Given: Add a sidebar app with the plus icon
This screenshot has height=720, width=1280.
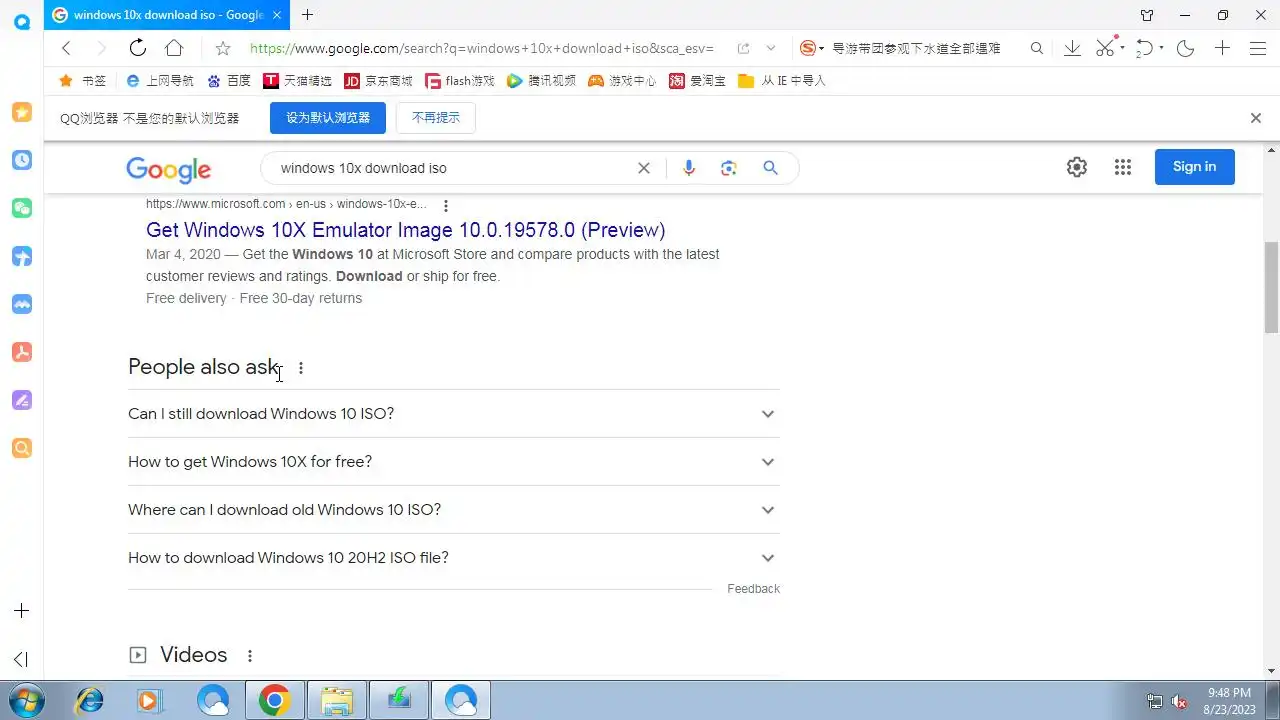Looking at the screenshot, I should (x=22, y=611).
